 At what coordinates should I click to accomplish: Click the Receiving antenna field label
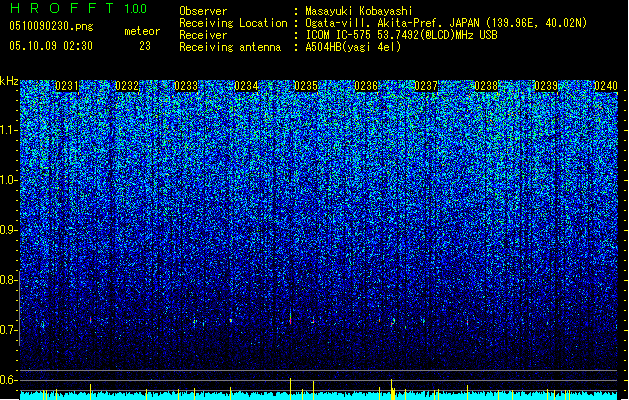click(230, 47)
